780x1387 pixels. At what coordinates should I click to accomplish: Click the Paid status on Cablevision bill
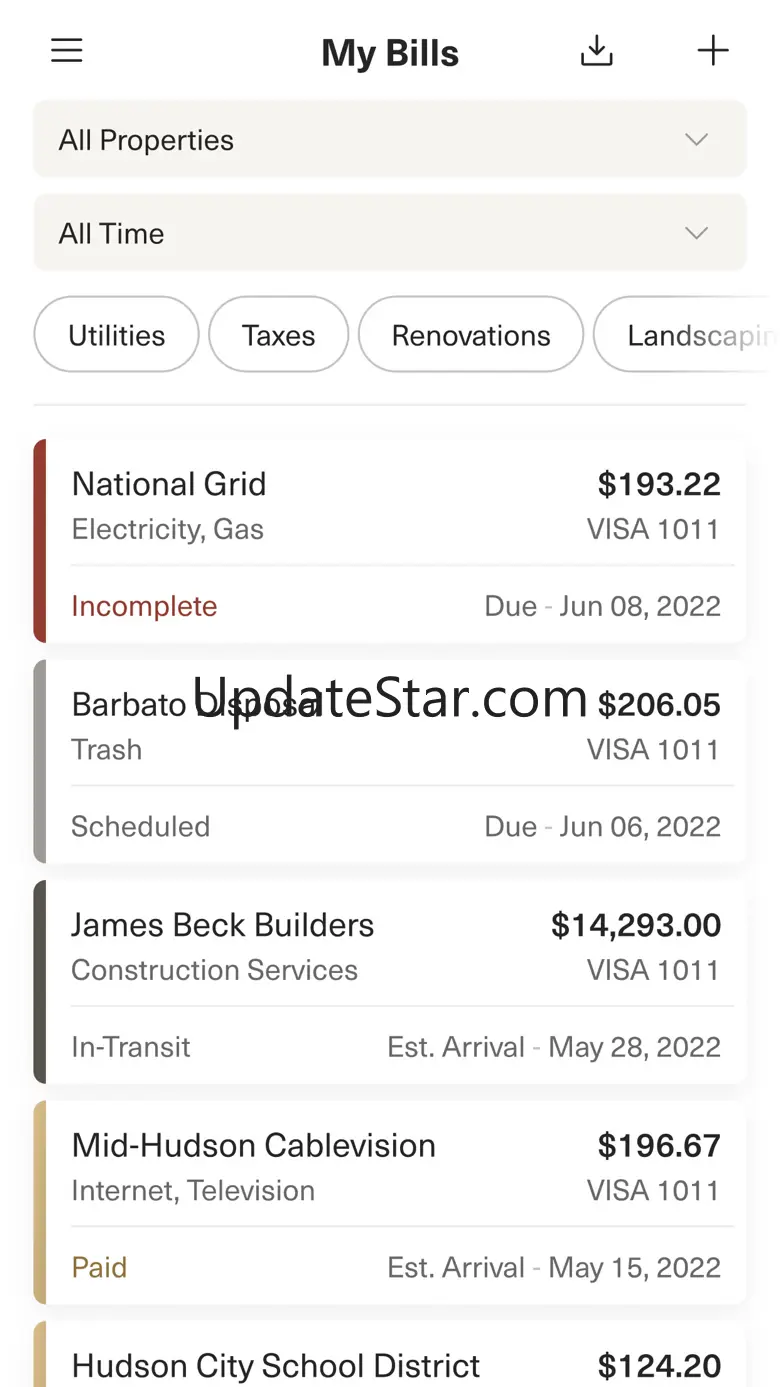click(x=99, y=1267)
